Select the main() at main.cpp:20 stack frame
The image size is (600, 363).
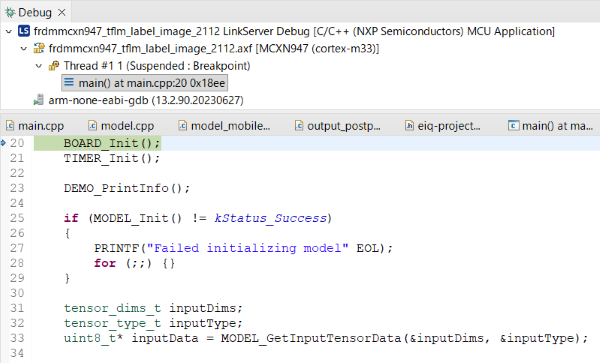point(145,83)
